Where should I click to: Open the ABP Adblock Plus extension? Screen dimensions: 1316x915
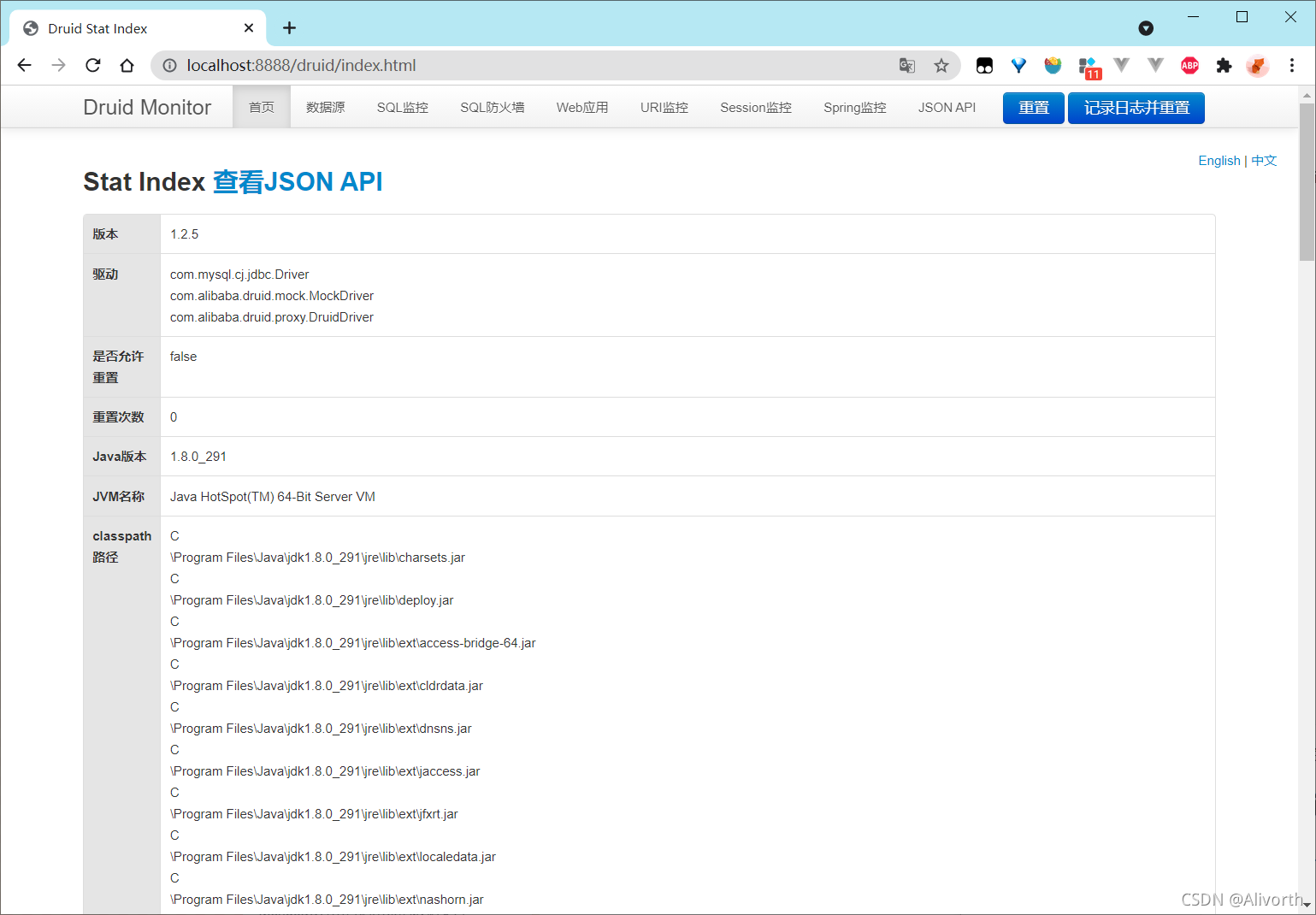tap(1189, 65)
